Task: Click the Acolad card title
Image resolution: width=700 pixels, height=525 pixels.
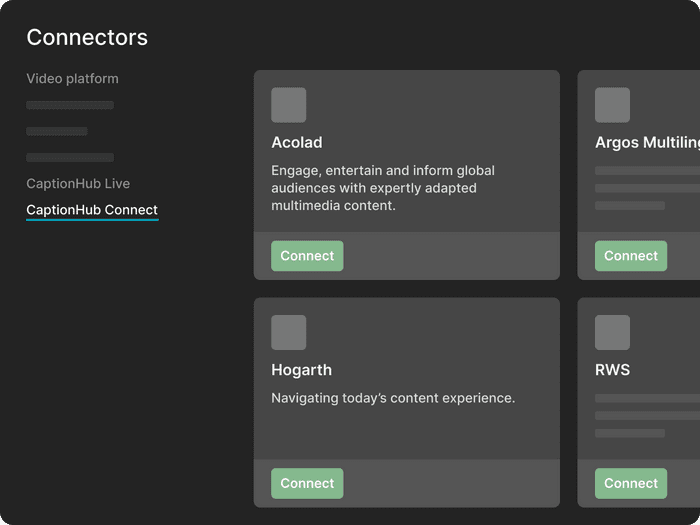Action: [297, 142]
